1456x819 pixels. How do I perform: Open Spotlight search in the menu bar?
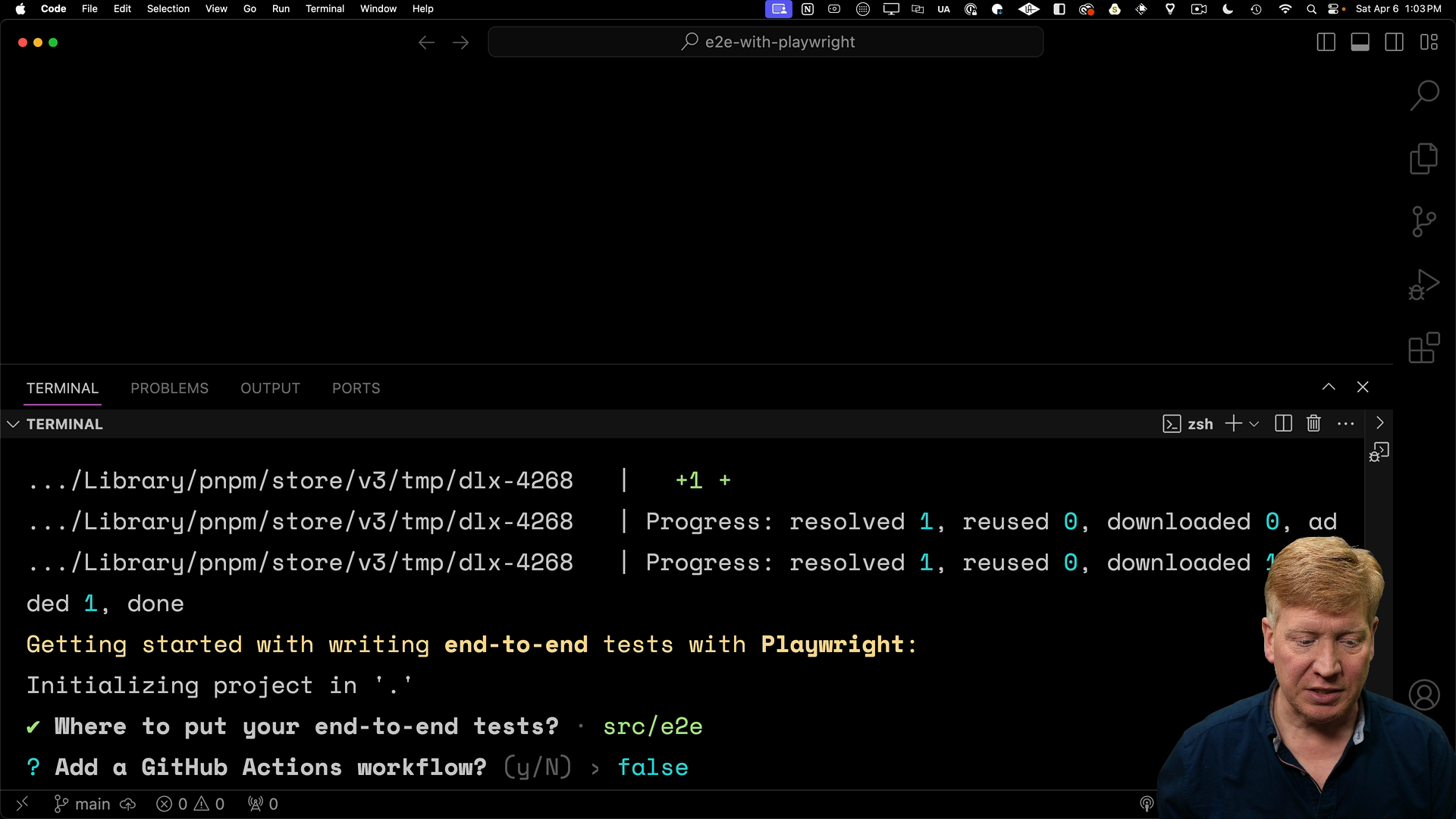(1311, 9)
